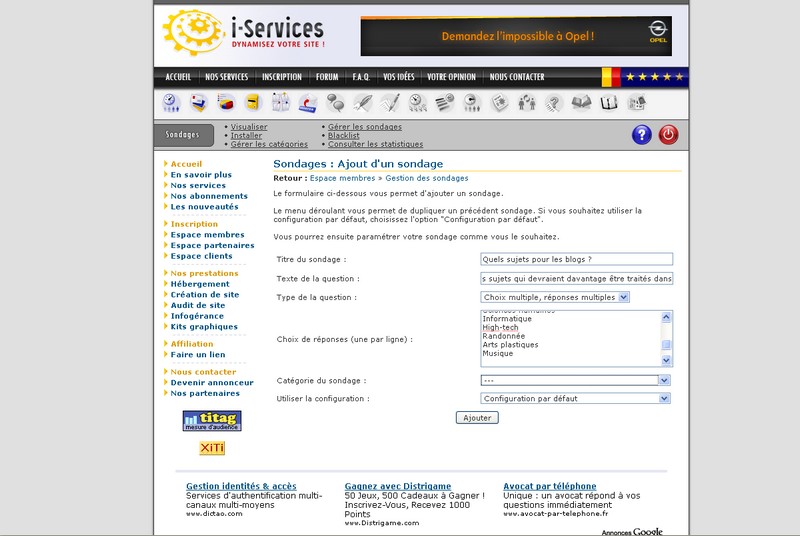800x536 pixels.
Task: Open the Blacklist link
Action: click(x=344, y=136)
